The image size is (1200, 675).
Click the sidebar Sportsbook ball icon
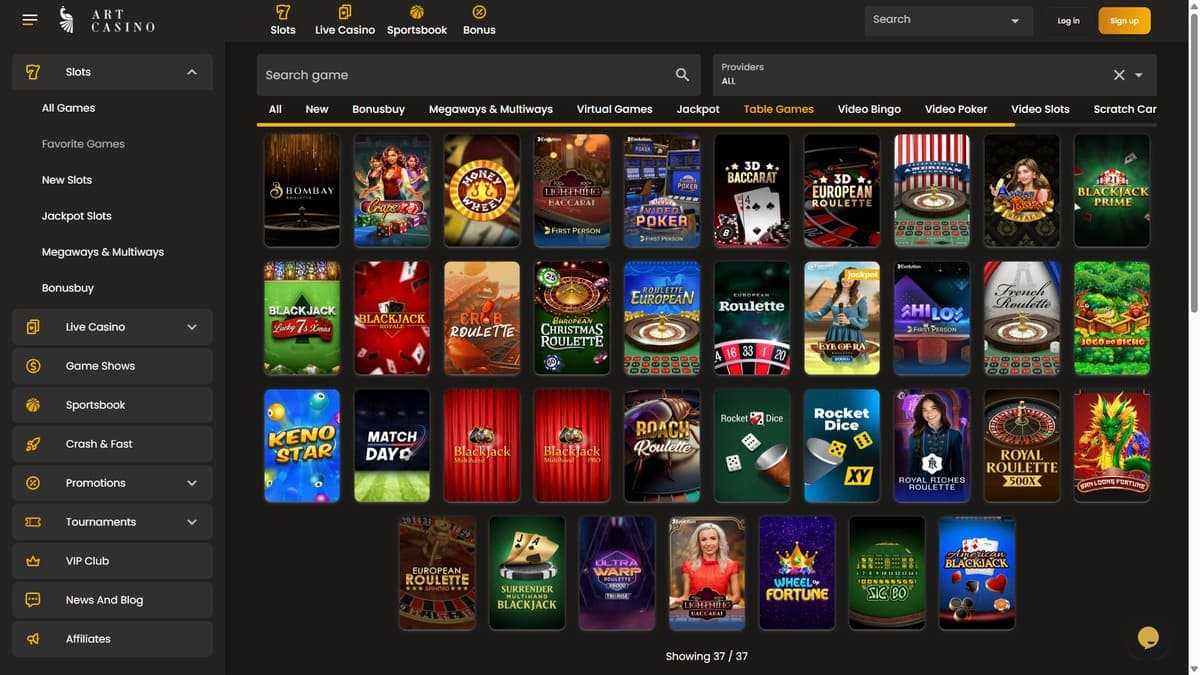(33, 405)
